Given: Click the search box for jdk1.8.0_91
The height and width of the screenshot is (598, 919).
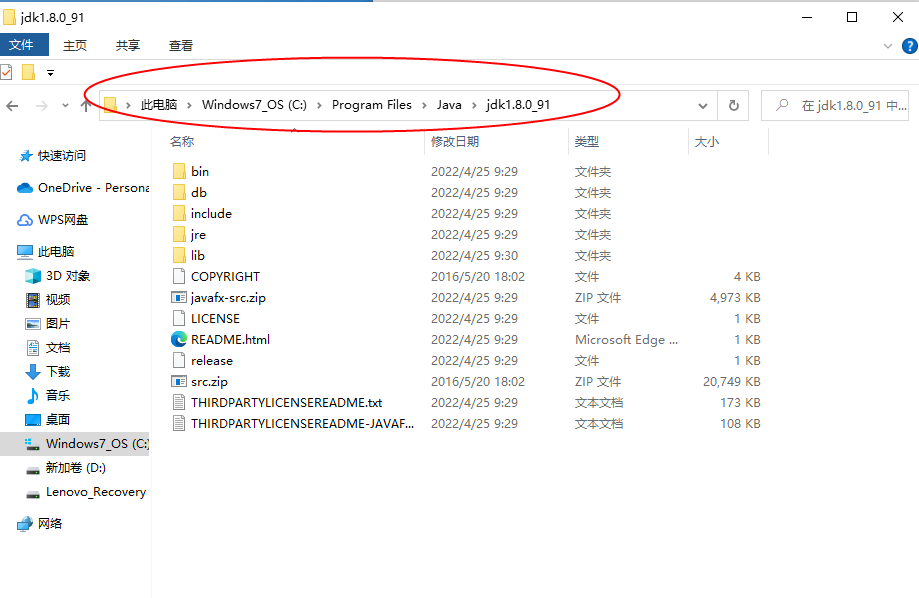Looking at the screenshot, I should (x=835, y=106).
